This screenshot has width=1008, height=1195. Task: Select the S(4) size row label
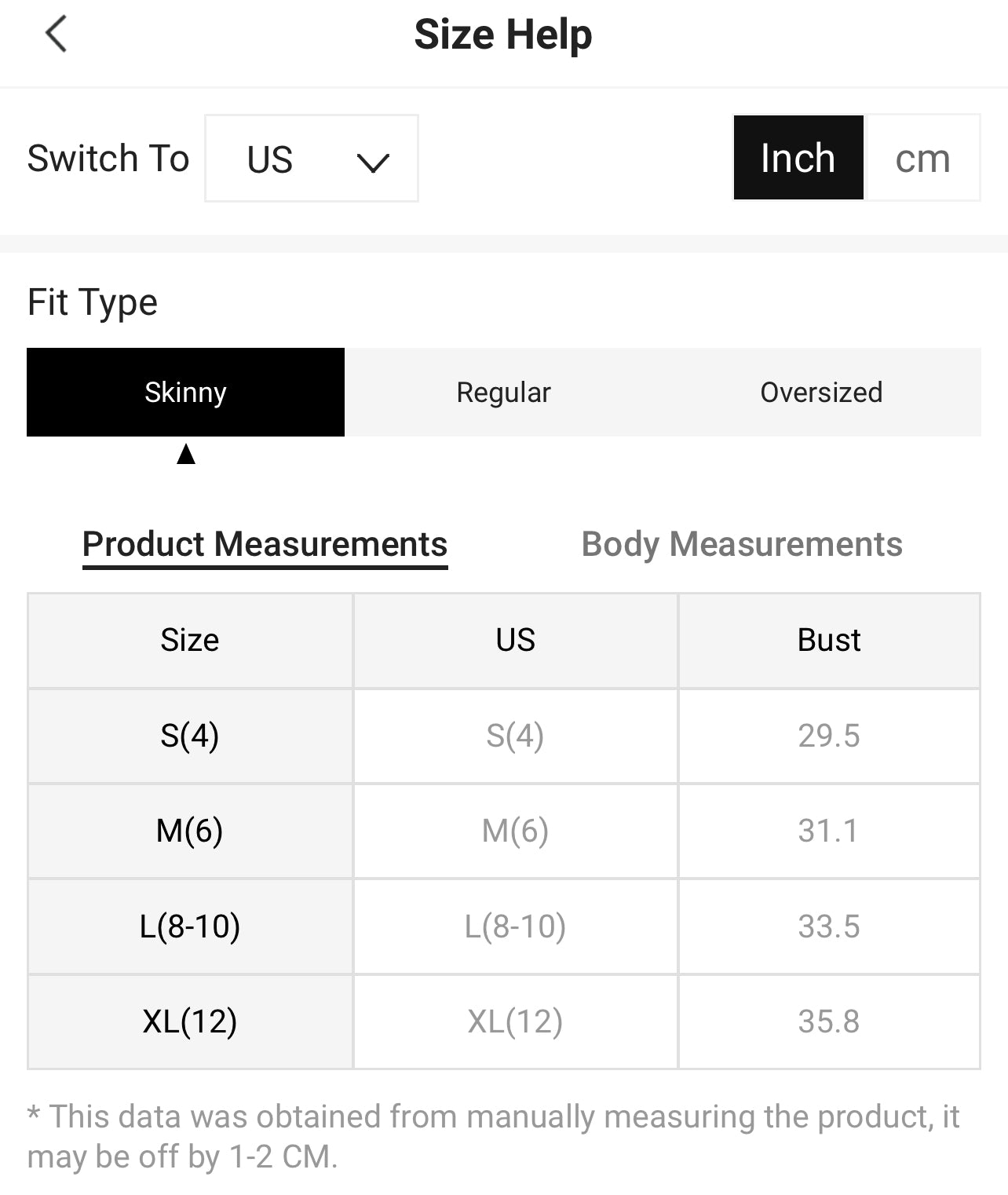(x=190, y=736)
